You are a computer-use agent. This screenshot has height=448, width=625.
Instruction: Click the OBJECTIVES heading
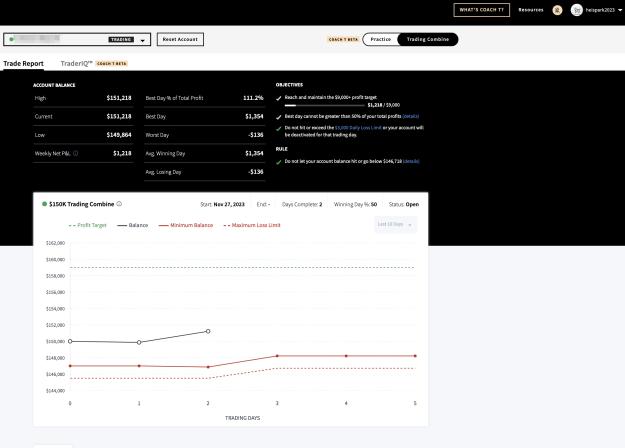tap(289, 85)
